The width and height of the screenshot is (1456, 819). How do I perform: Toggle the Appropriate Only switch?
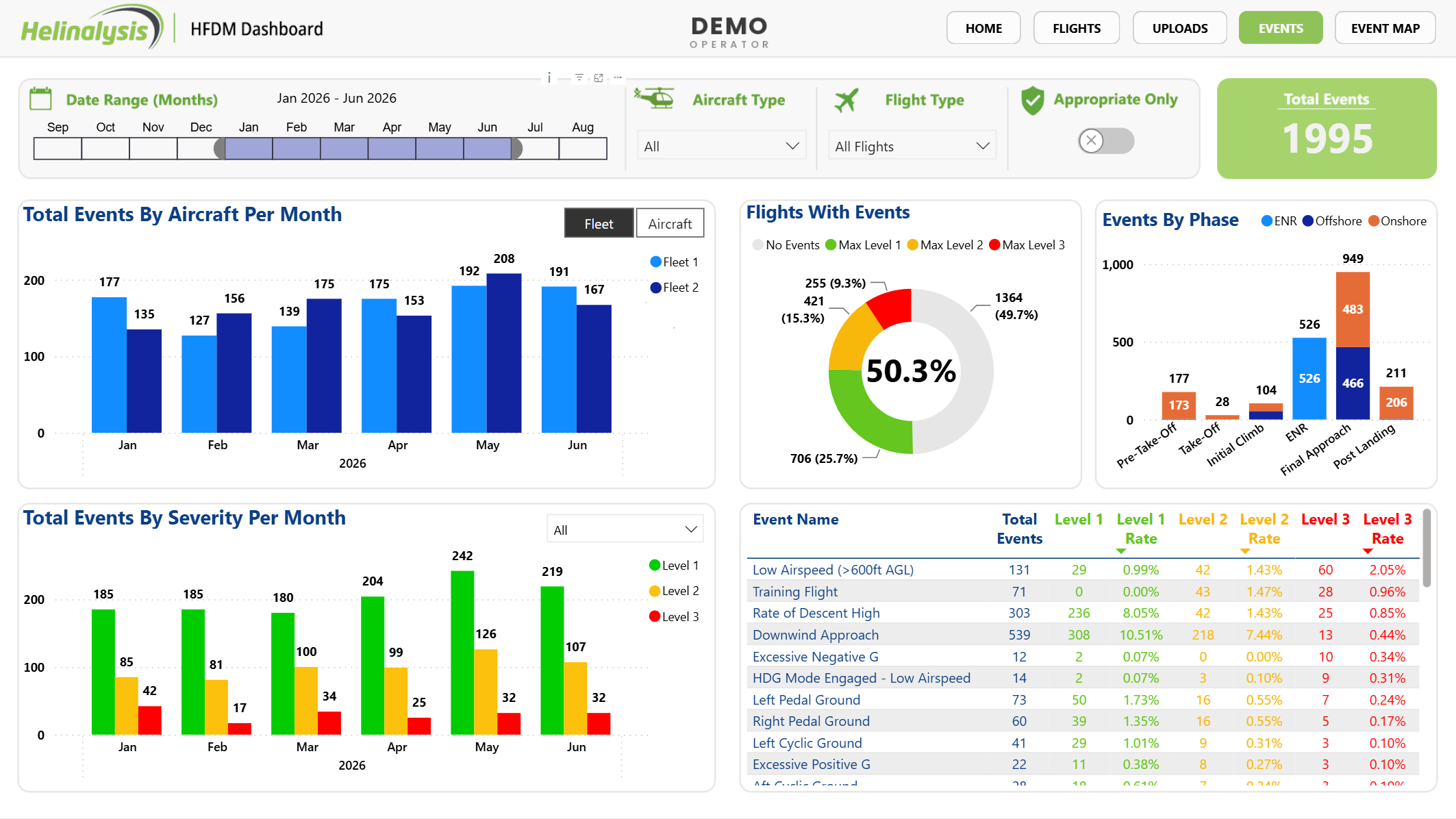pos(1106,141)
